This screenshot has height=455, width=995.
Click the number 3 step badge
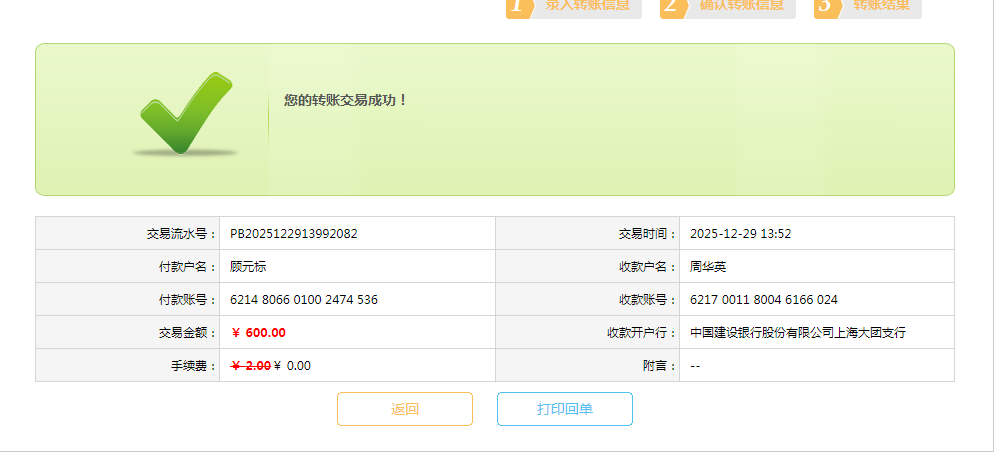point(825,7)
